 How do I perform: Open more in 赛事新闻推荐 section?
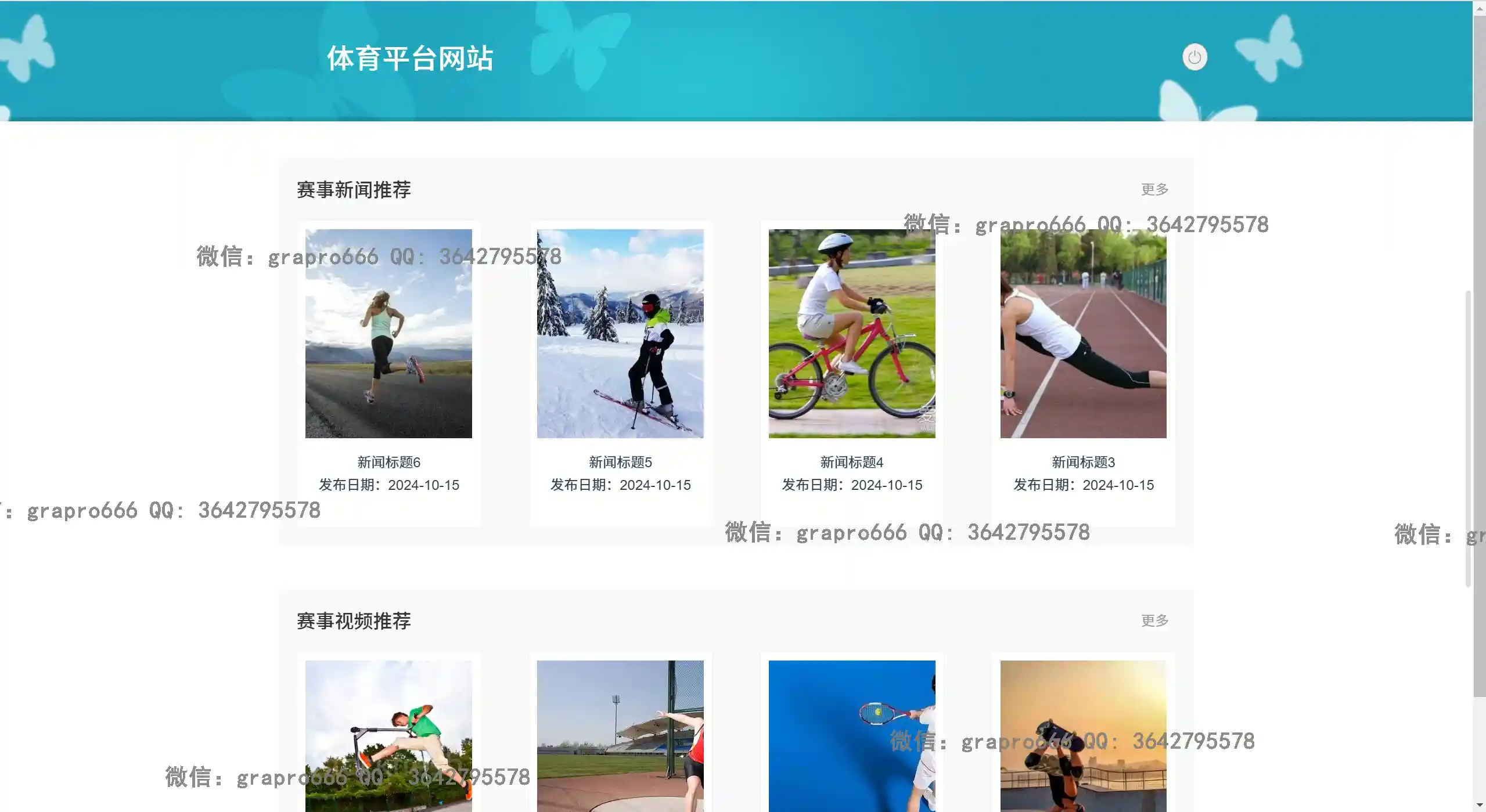click(1154, 189)
